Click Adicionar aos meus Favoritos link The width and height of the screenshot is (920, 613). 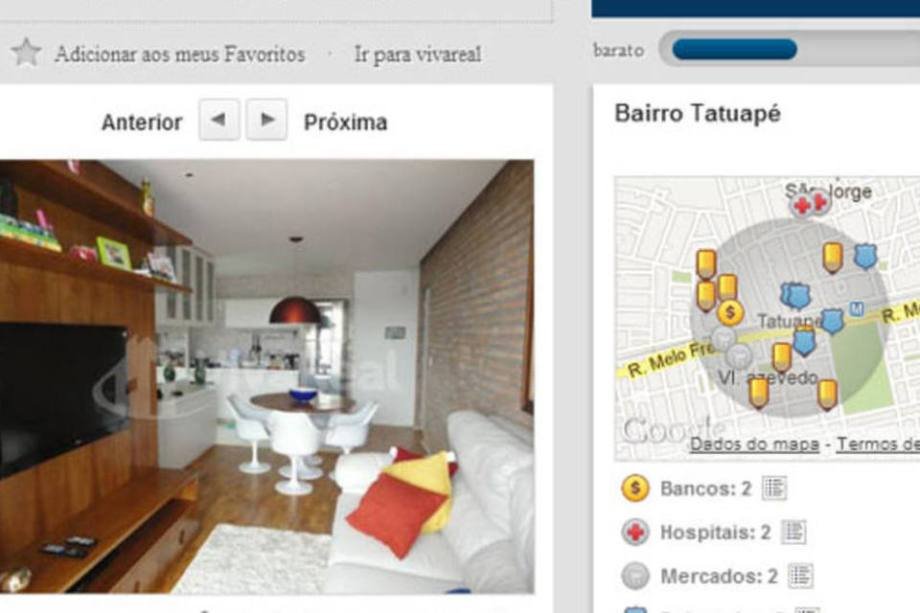tap(180, 54)
